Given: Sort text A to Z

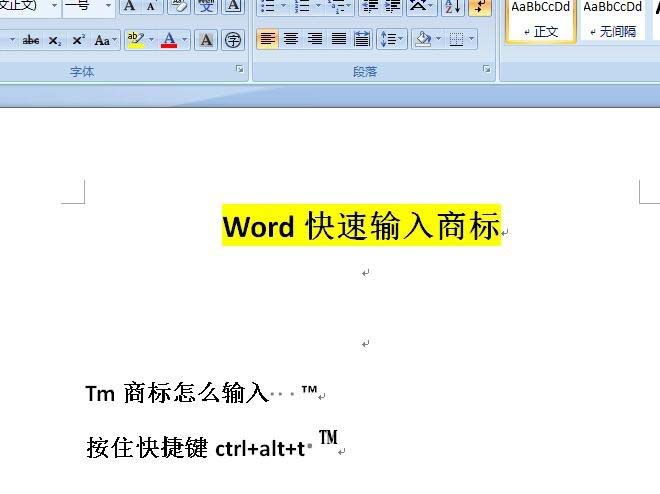Looking at the screenshot, I should 452,6.
